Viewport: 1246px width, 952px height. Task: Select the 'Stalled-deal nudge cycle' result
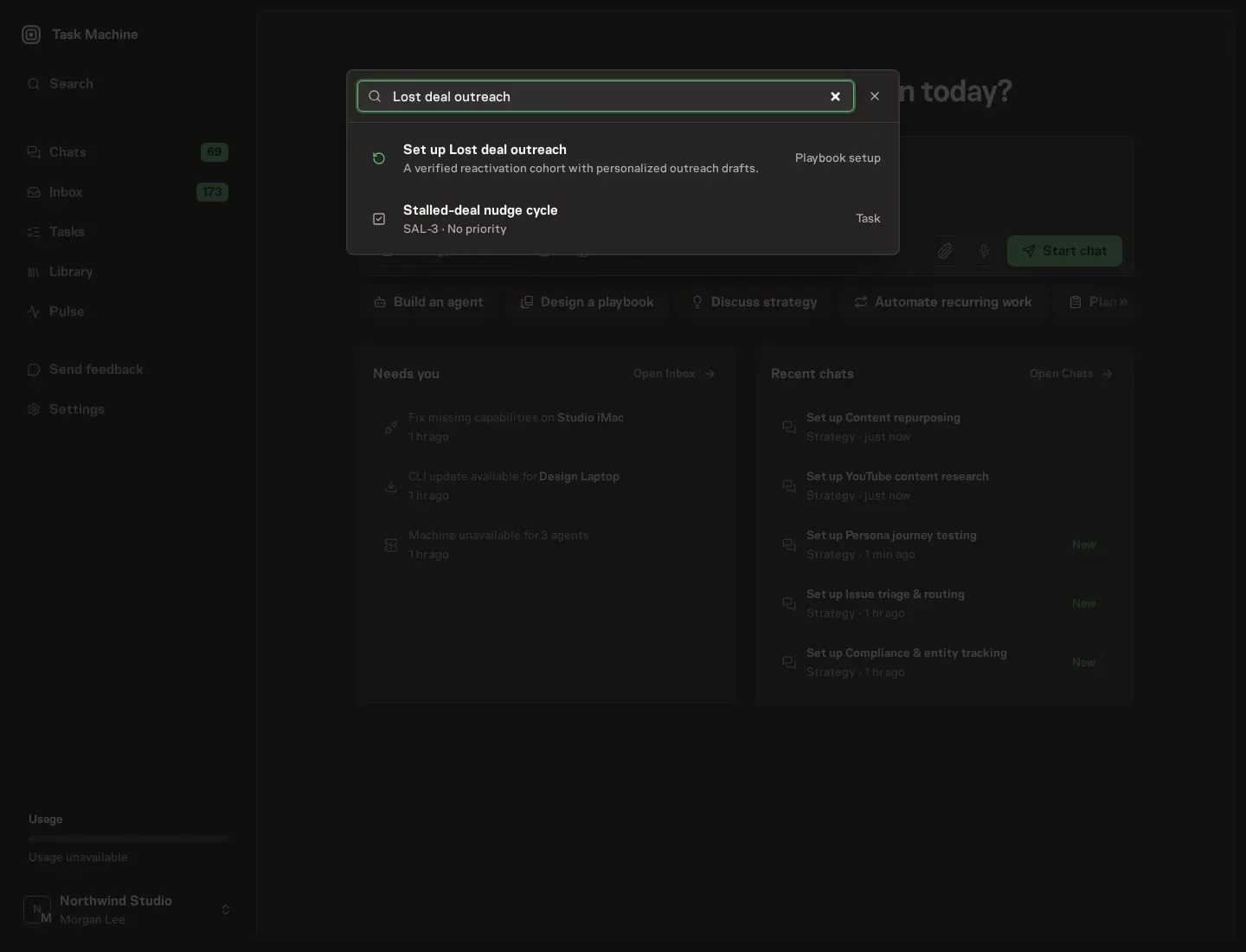click(623, 219)
